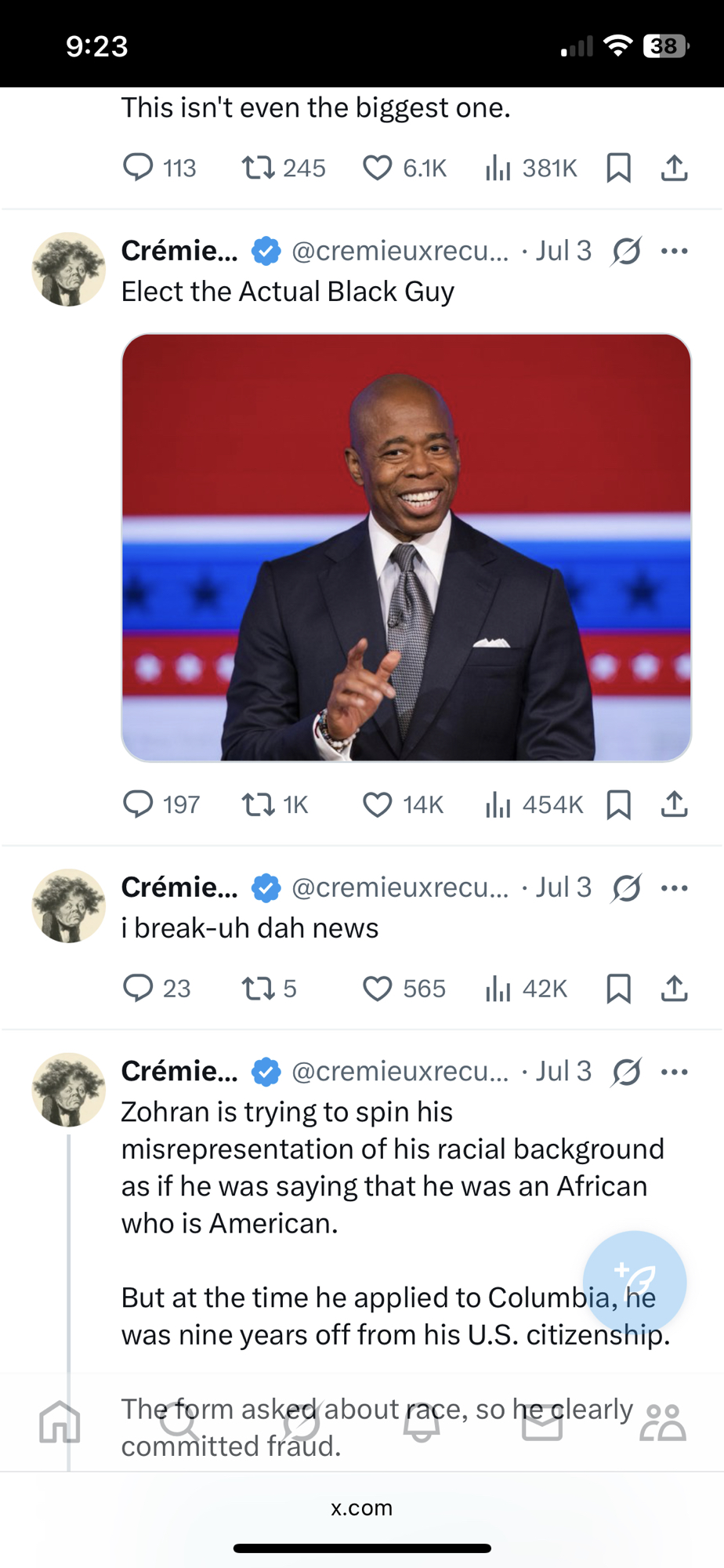Open the Notifications tab

click(422, 1422)
